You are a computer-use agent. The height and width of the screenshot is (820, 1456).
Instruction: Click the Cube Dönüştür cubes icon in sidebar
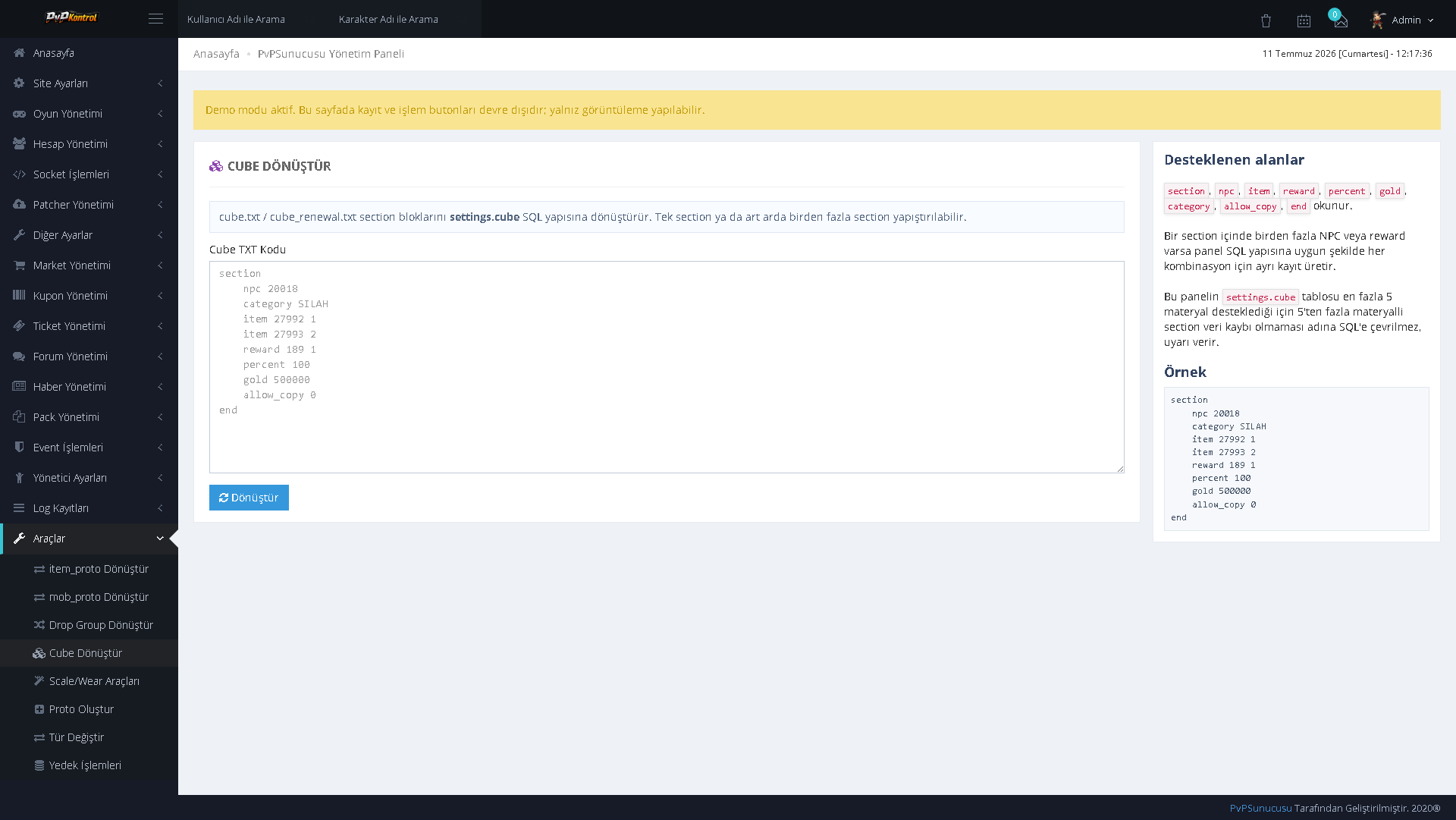tap(39, 653)
